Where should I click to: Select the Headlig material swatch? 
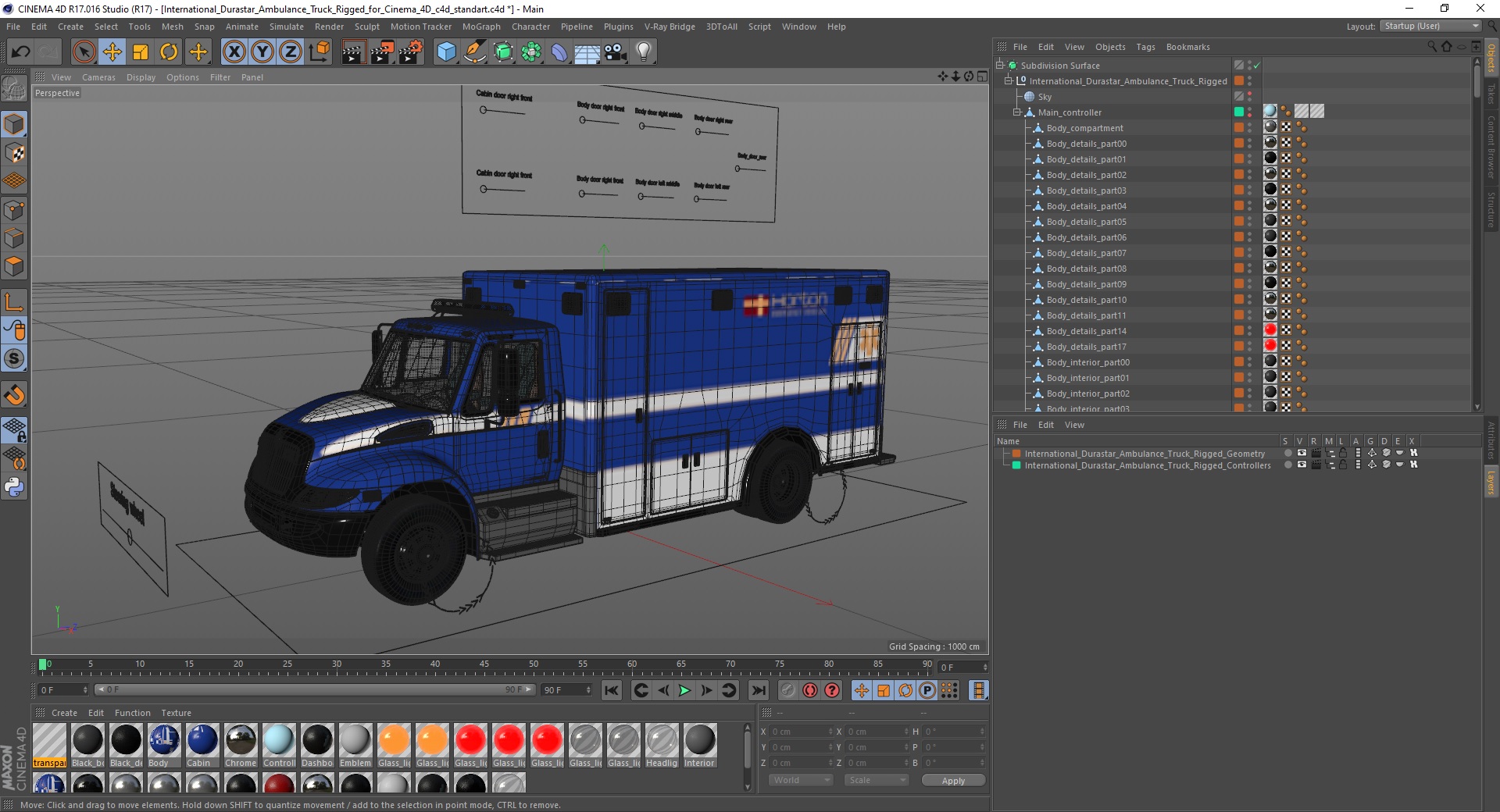coord(662,746)
